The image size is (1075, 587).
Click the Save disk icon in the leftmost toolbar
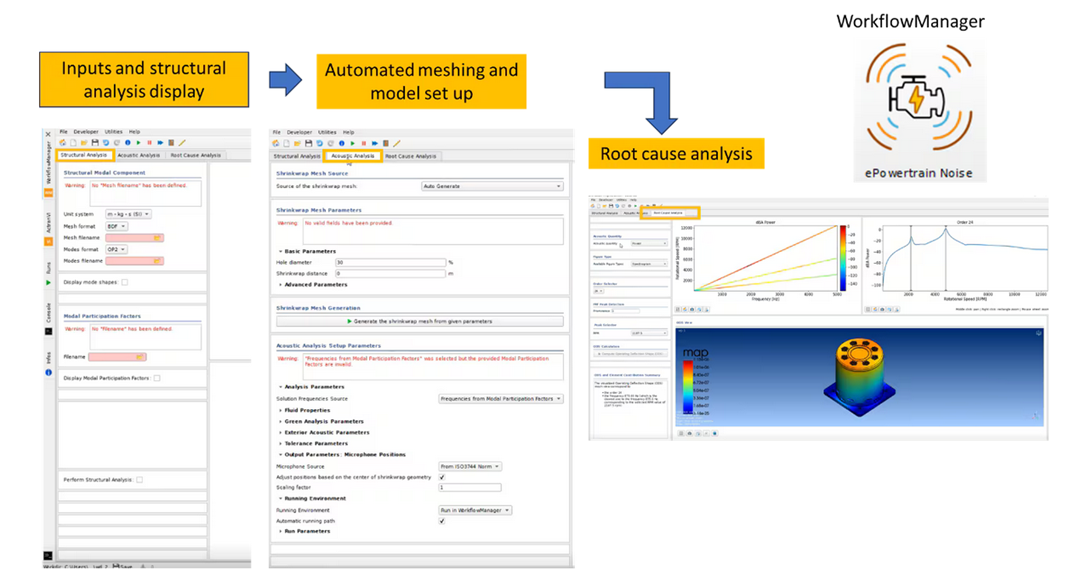(95, 143)
